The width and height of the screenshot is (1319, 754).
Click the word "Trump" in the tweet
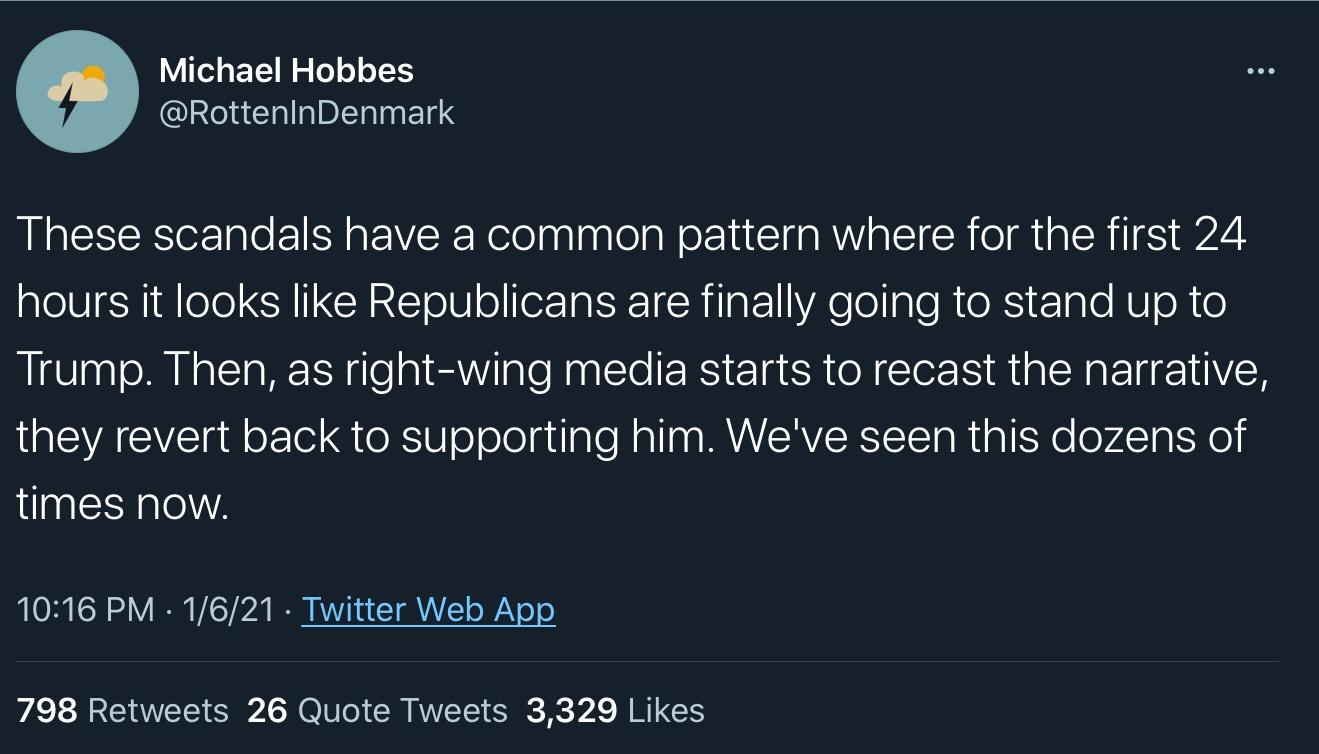80,371
